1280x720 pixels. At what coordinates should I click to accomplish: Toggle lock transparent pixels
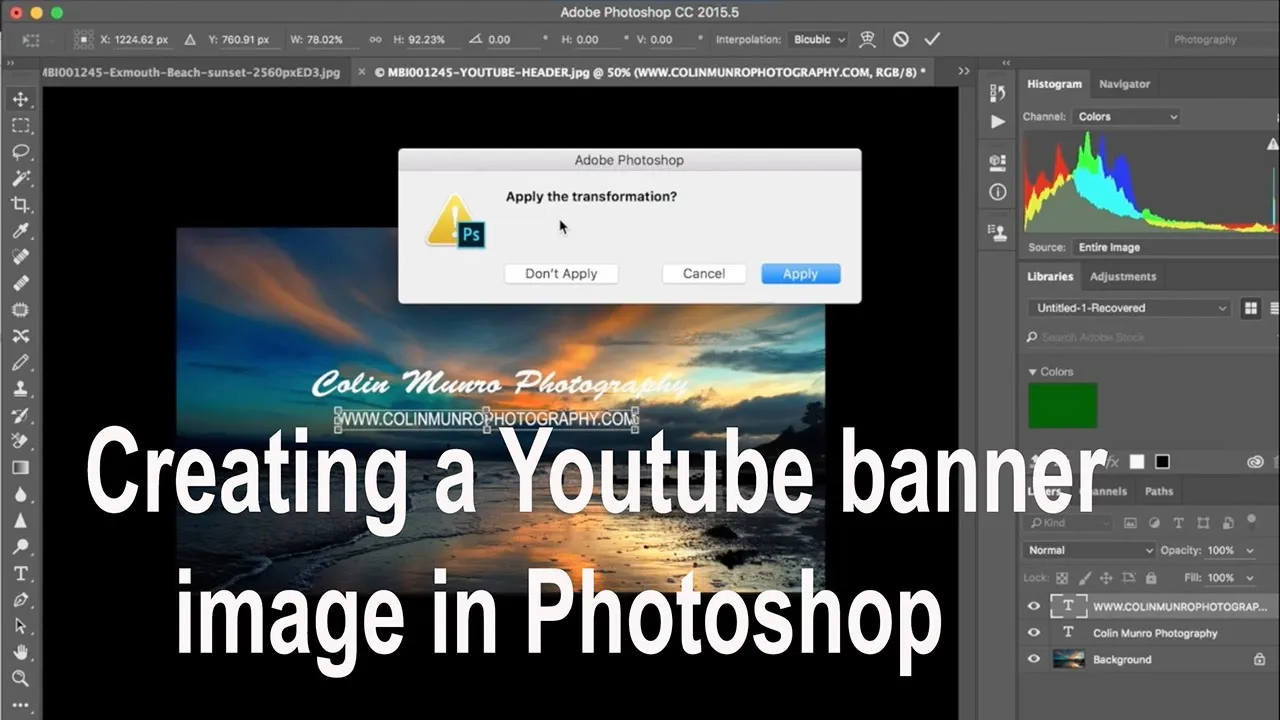tap(1062, 578)
